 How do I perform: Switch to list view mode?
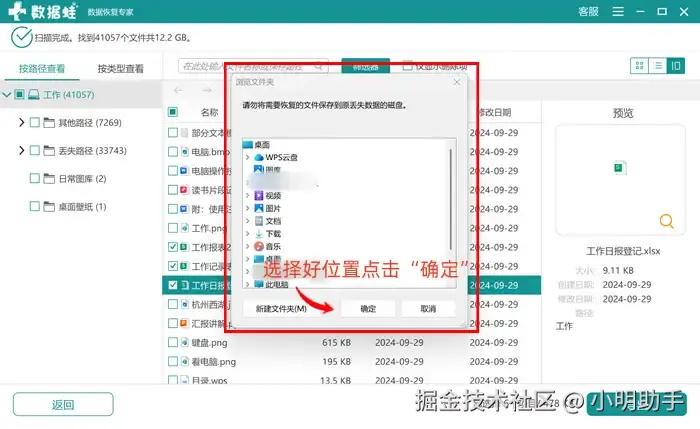[x=658, y=66]
